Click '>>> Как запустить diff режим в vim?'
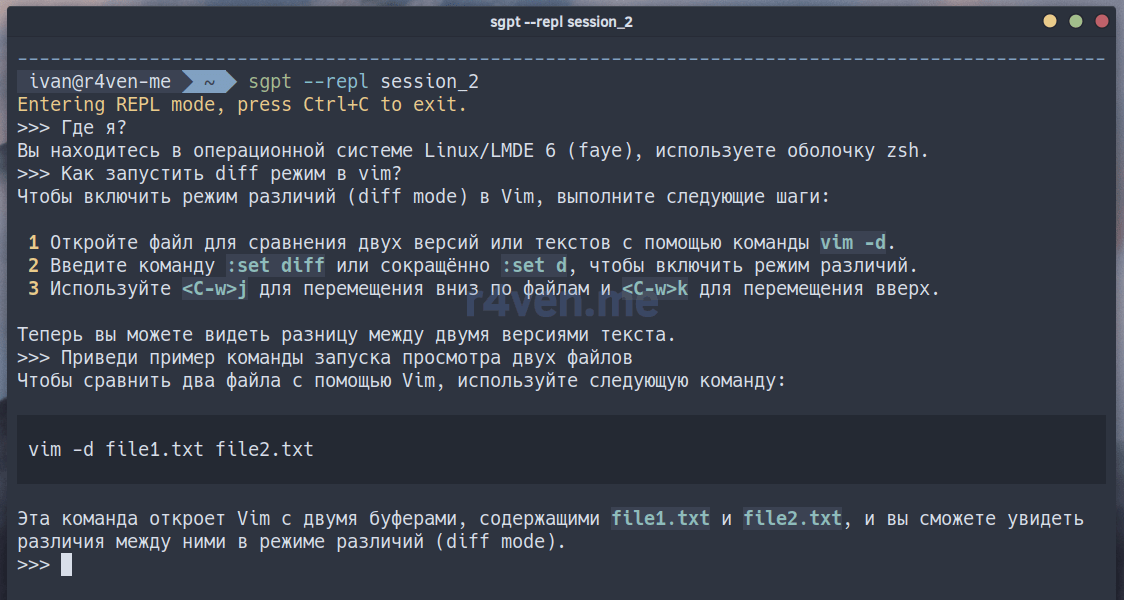 [x=209, y=174]
